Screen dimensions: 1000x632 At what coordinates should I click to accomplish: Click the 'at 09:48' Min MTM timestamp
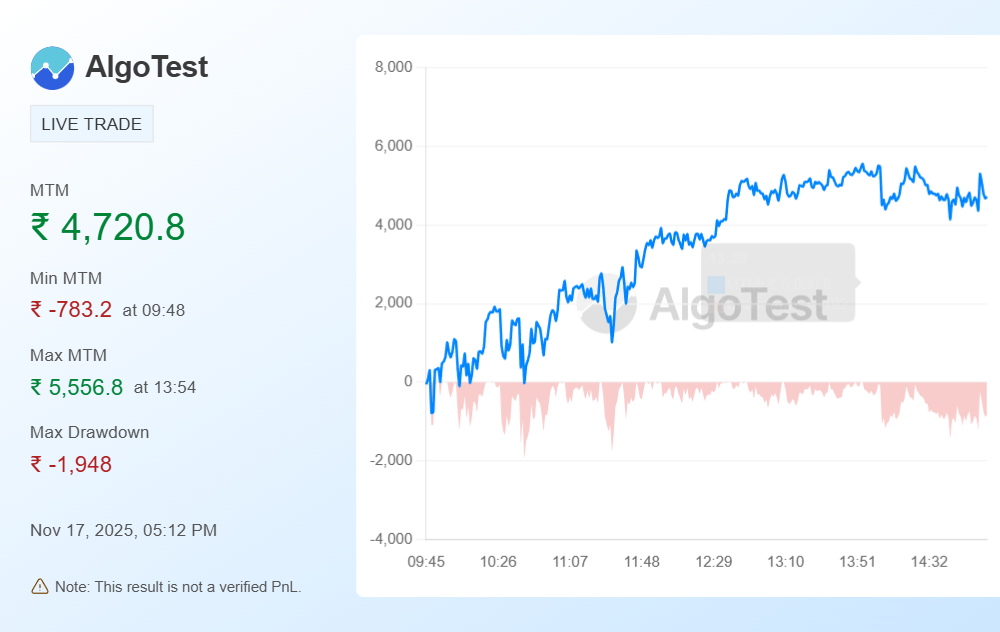tap(153, 310)
